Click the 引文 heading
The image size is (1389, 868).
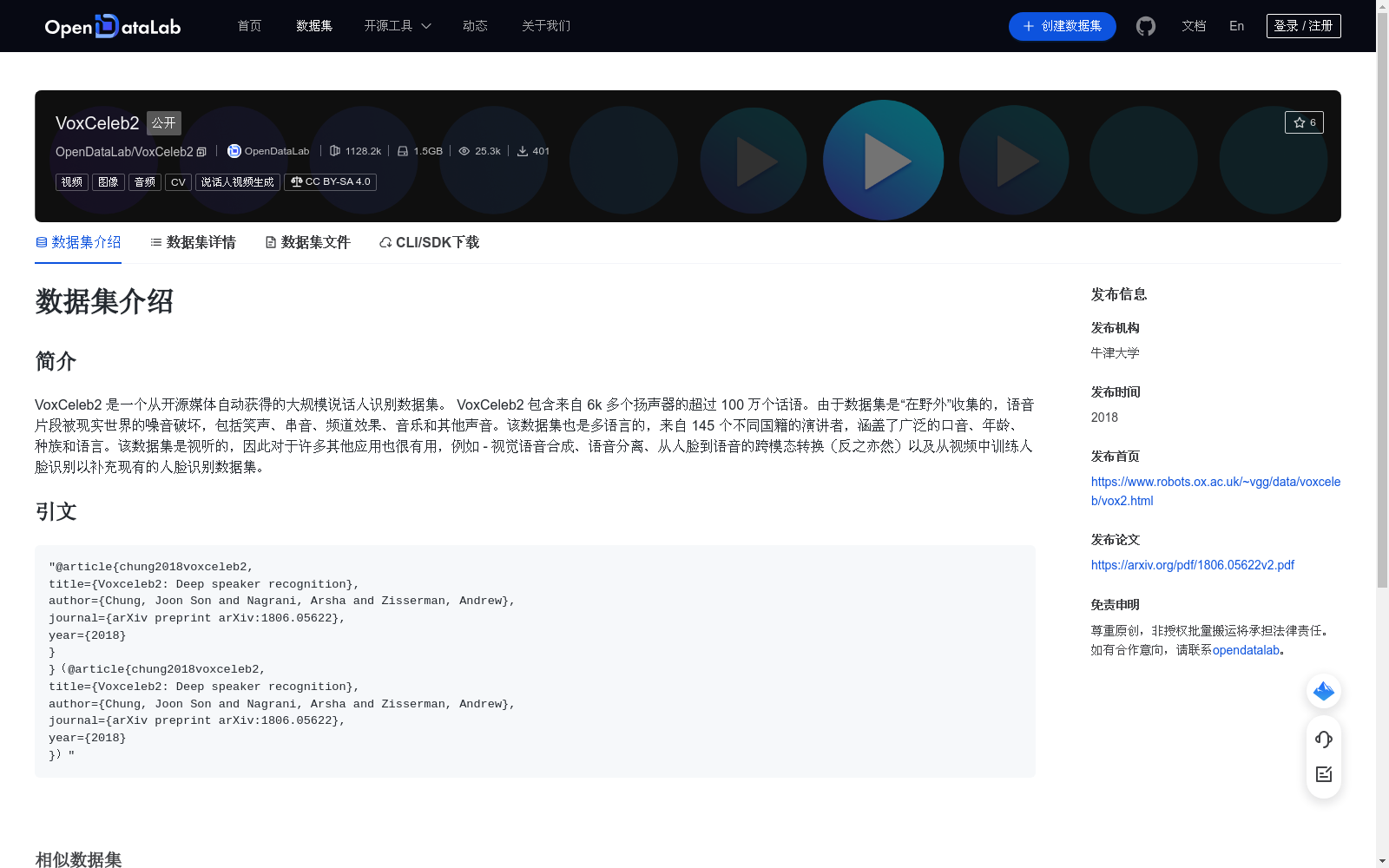click(56, 512)
